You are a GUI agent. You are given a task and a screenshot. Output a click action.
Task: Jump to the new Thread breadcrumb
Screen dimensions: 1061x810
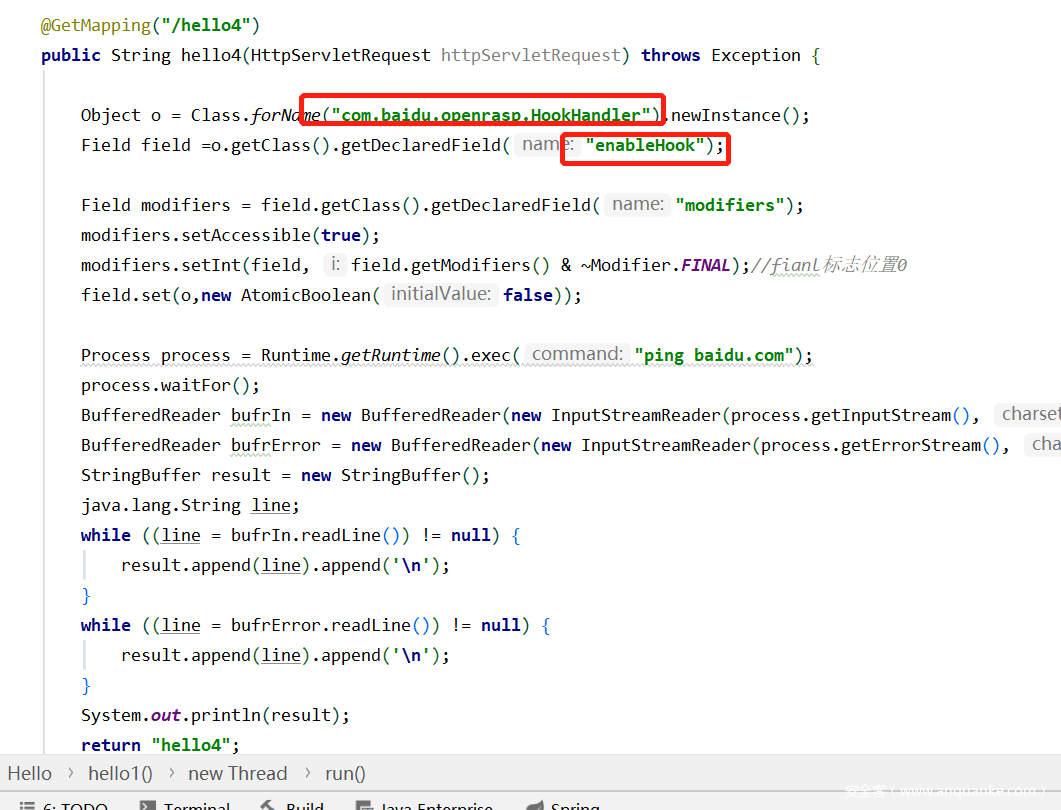[x=237, y=773]
